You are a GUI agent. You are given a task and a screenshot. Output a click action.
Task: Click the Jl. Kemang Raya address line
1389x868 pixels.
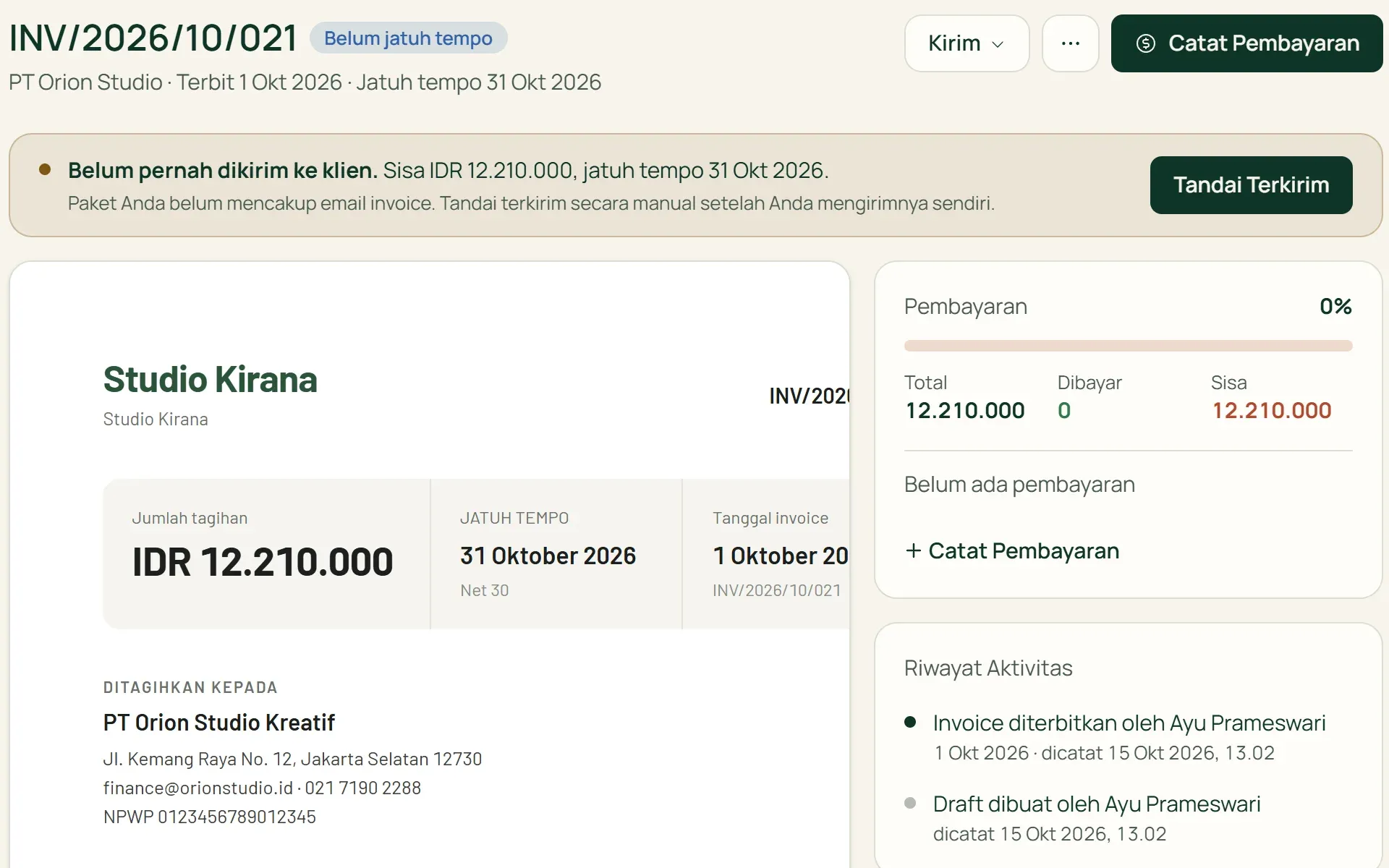pos(292,759)
